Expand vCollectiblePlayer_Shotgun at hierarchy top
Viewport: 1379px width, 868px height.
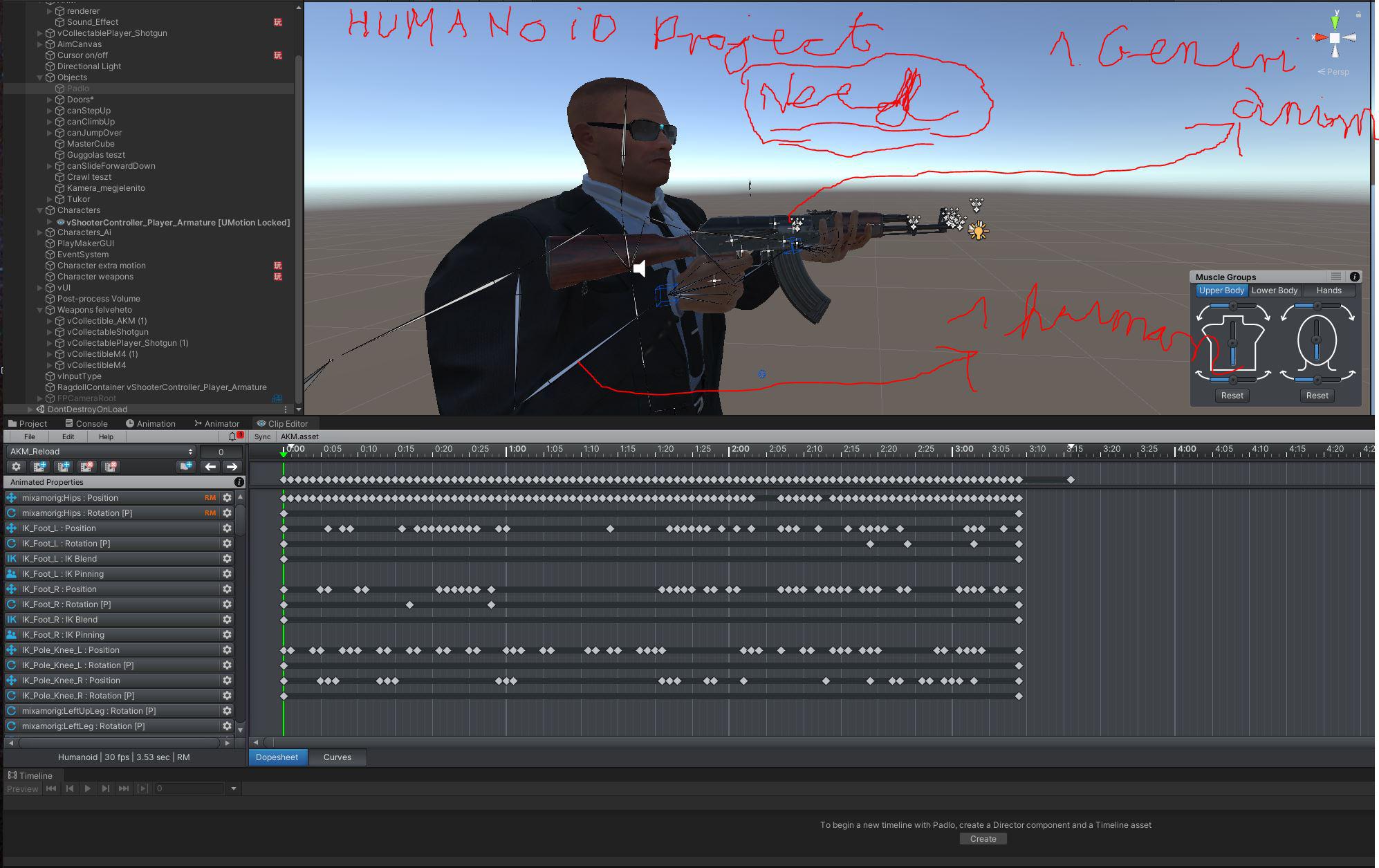[x=40, y=33]
